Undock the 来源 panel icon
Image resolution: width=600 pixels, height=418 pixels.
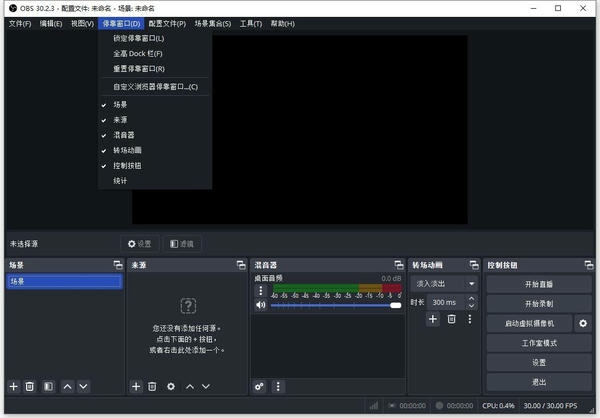(241, 265)
